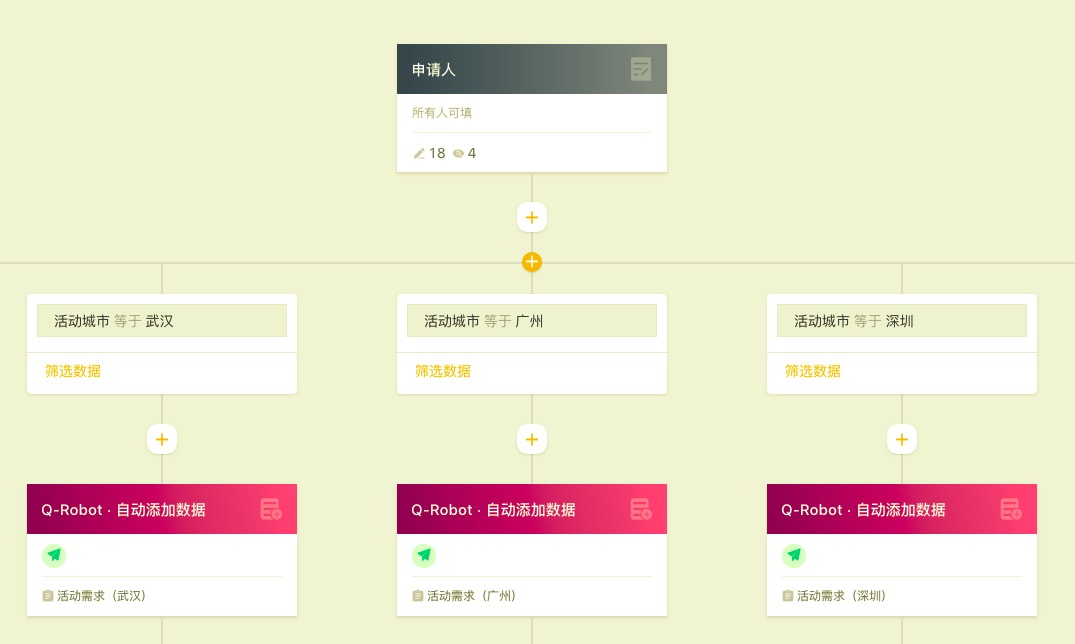Select the 活动城市 等于 武汉 condition

162,321
